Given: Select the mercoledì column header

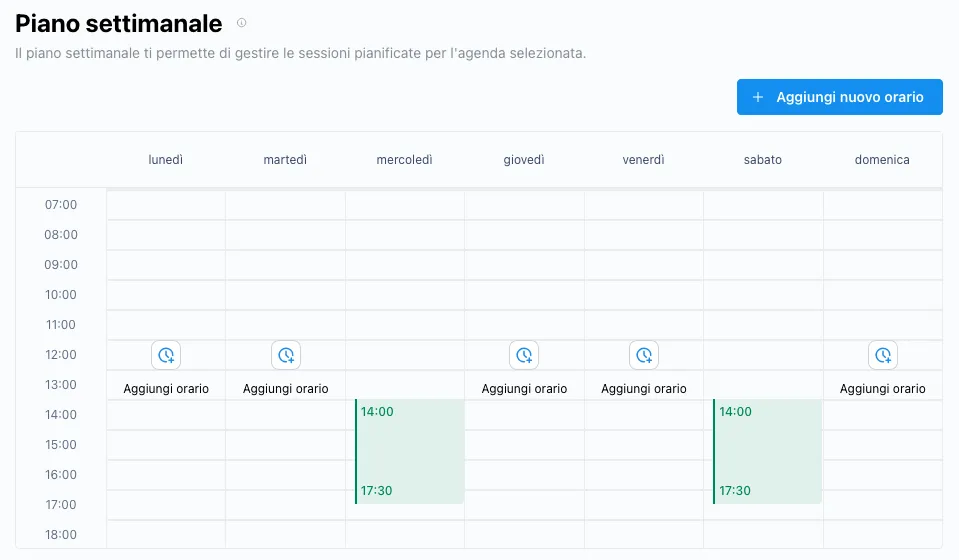Looking at the screenshot, I should coord(404,160).
